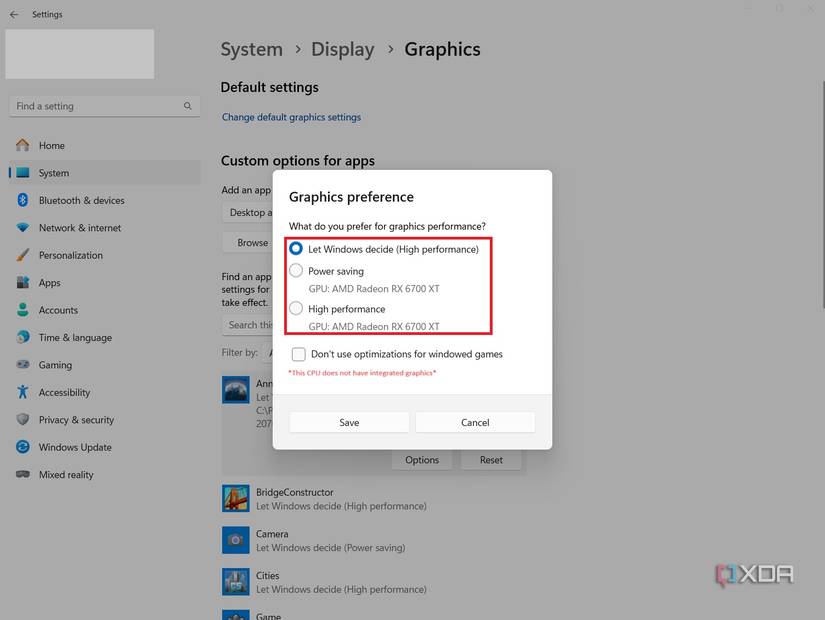Image resolution: width=825 pixels, height=620 pixels.
Task: Enable Don't use optimizations for windowed games
Action: point(299,354)
